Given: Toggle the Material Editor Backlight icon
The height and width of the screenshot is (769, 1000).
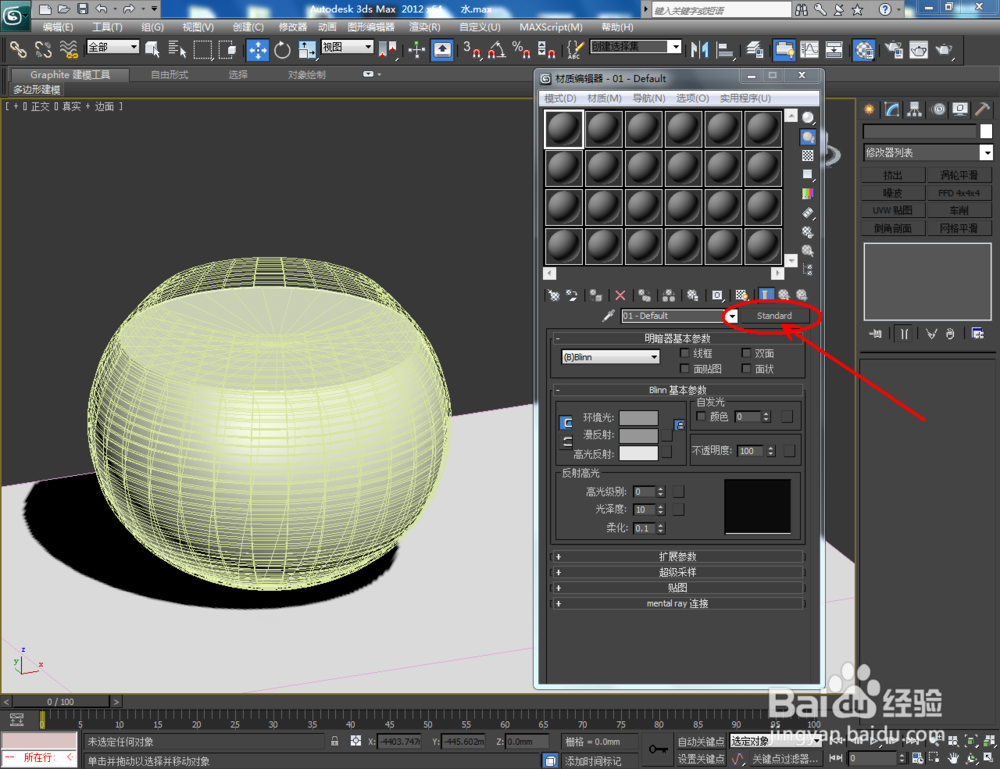Looking at the screenshot, I should point(808,137).
